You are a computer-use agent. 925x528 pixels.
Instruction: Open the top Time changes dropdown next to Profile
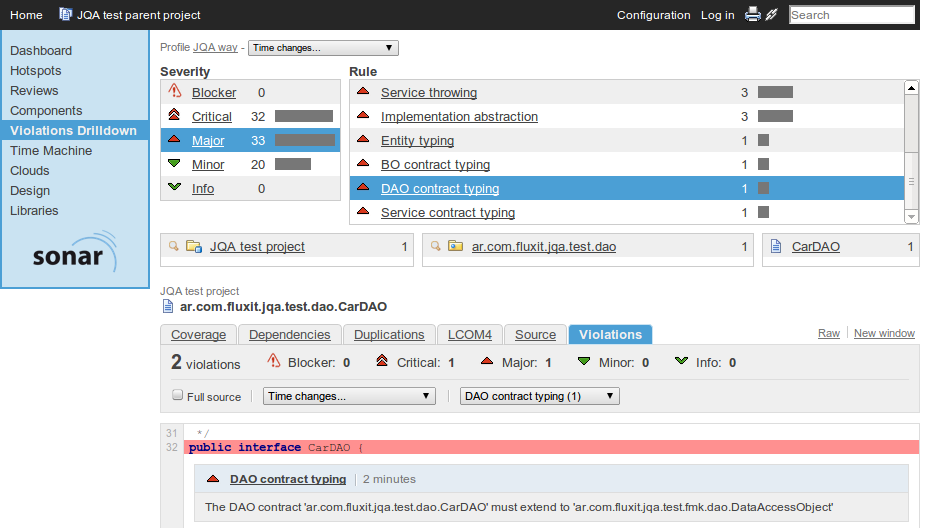323,48
